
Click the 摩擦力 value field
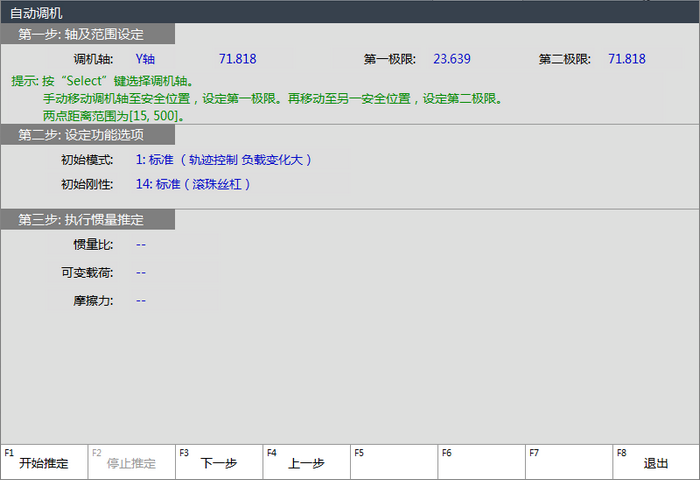pos(175,301)
